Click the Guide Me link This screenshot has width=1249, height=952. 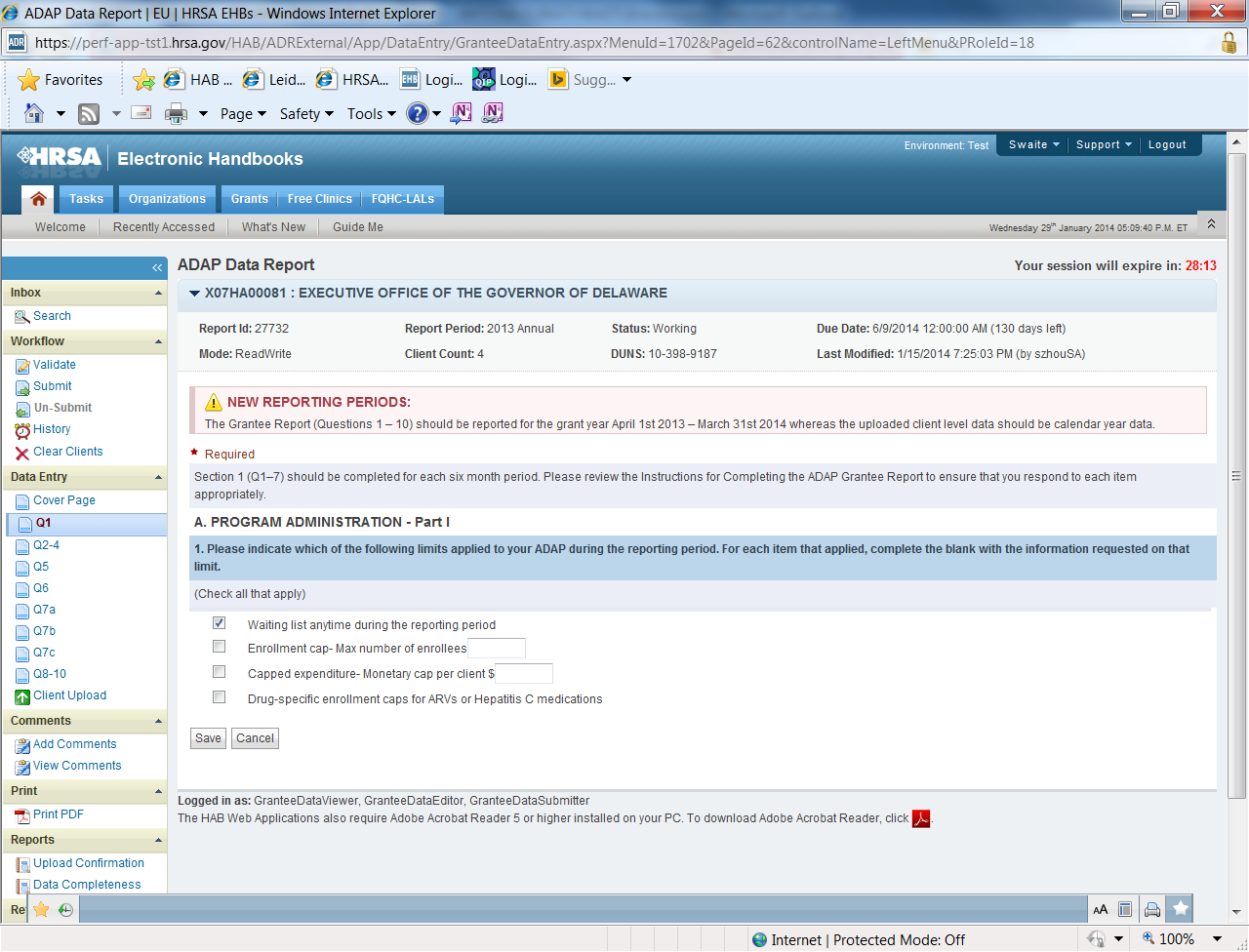358,227
